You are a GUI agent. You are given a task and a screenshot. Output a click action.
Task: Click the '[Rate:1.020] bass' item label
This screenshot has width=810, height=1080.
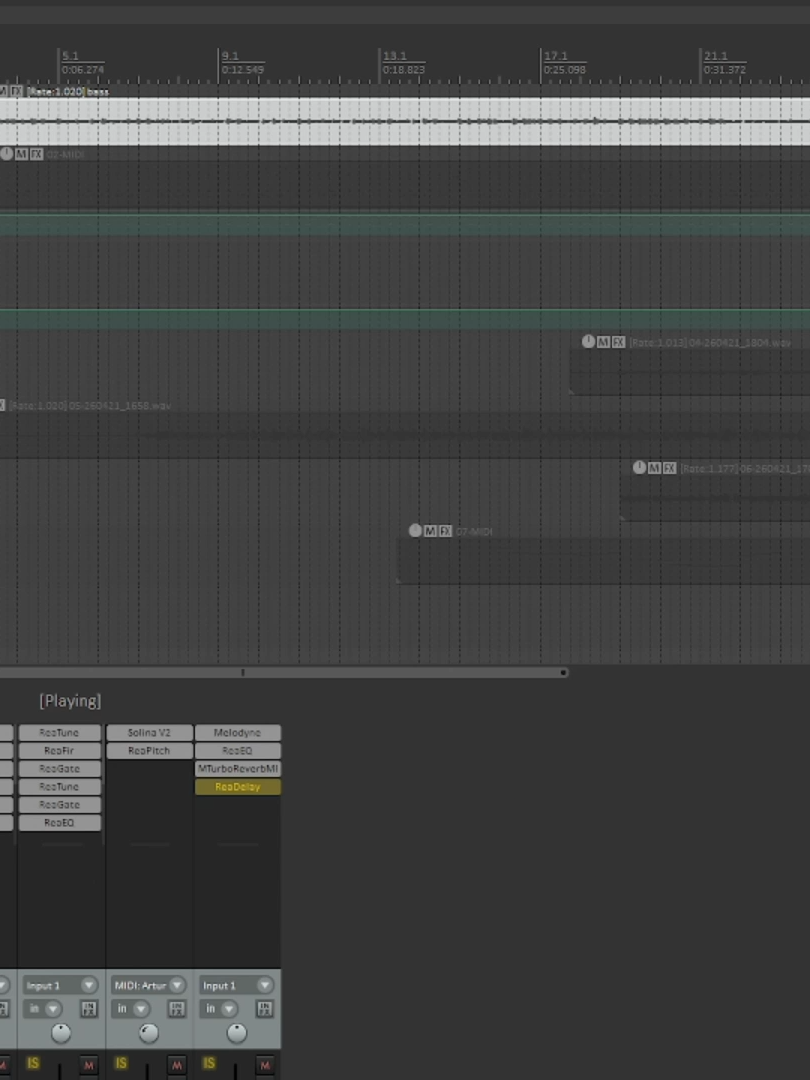pyautogui.click(x=68, y=91)
